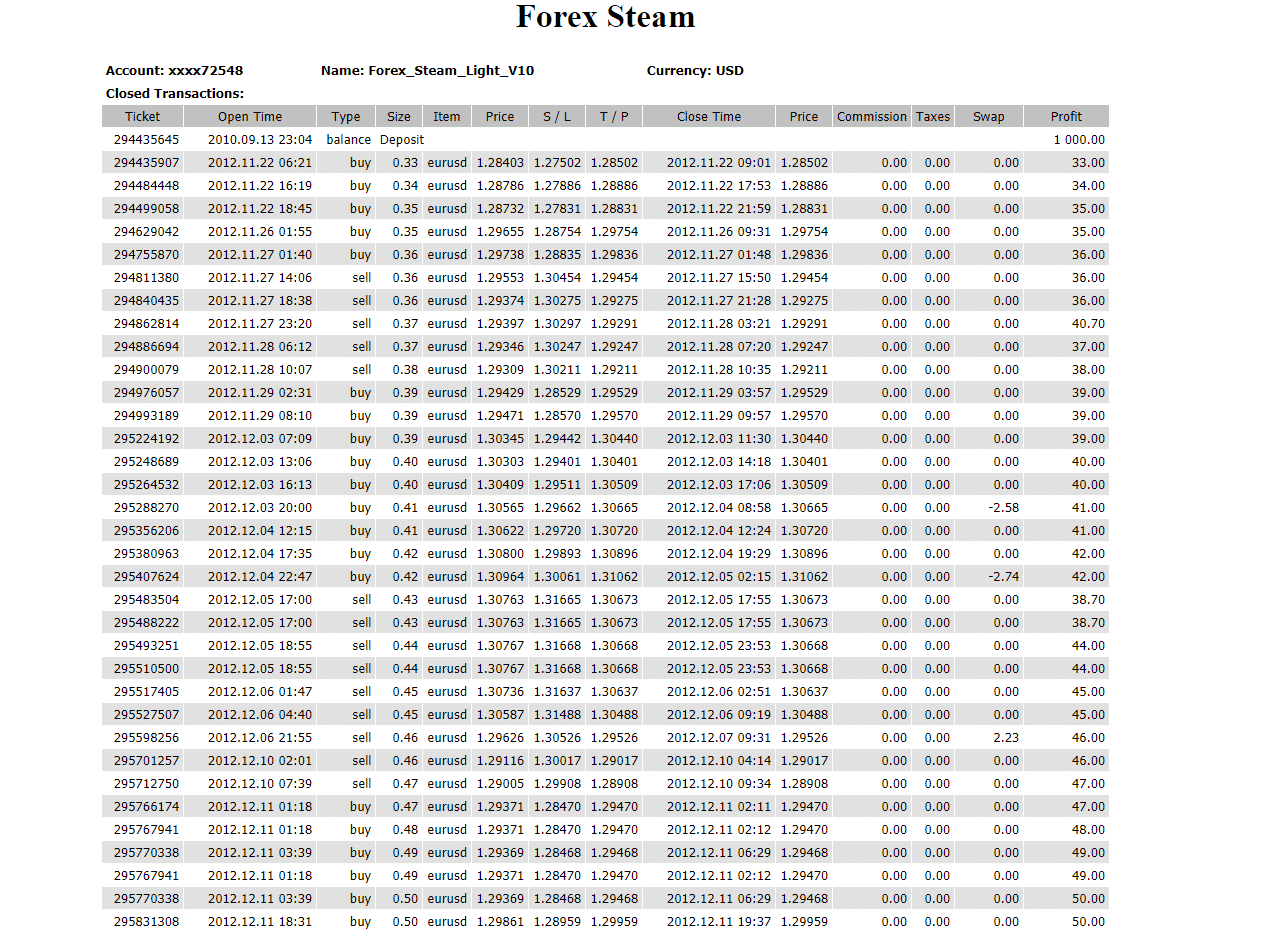Select ticket number 295488222
The image size is (1271, 931).
(146, 623)
